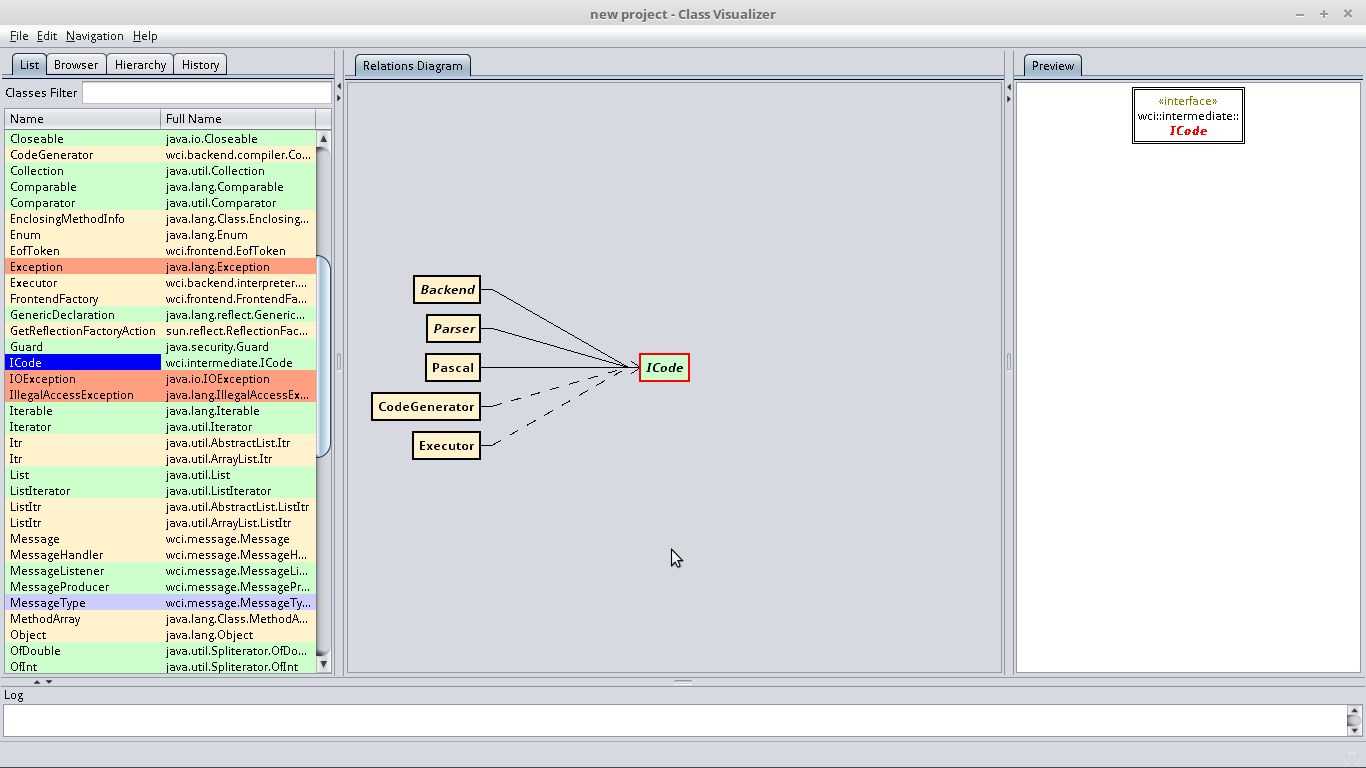Screen dimensions: 1366x768
Task: Switch to the Hierarchy tab
Action: (x=140, y=65)
